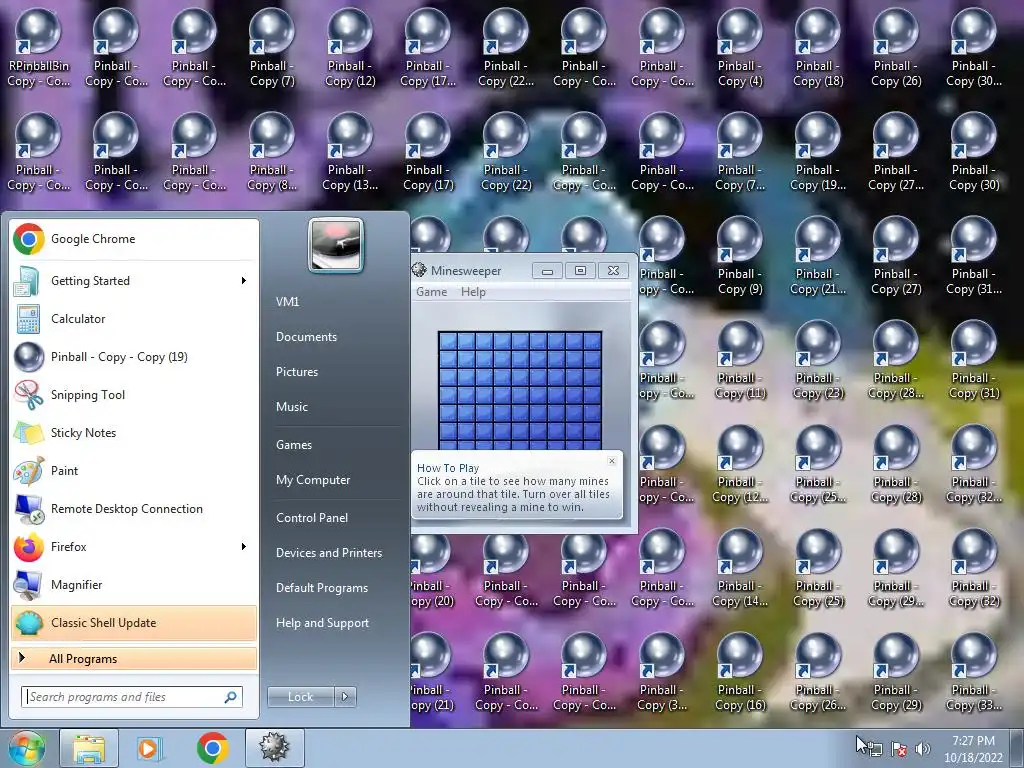Select the Pinball - Copy (29) desktop shortcut

896,673
